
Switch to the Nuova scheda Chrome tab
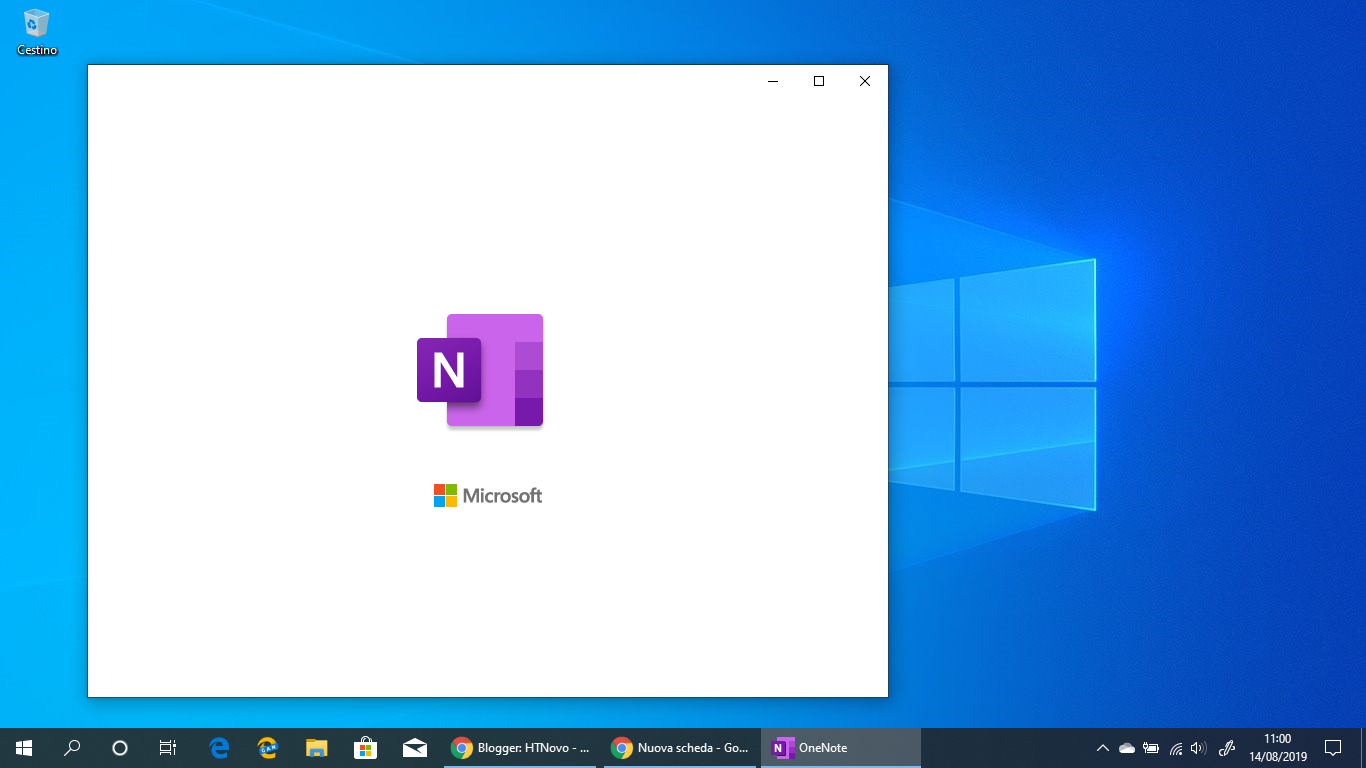point(680,747)
